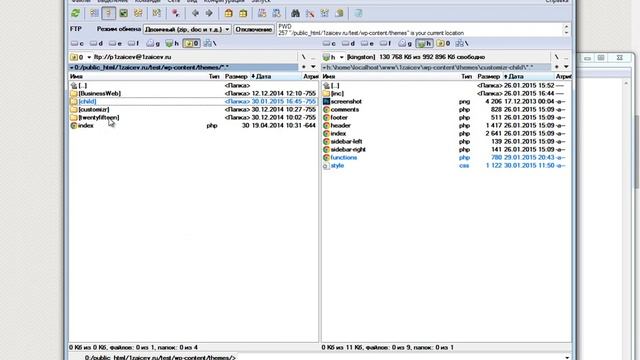The height and width of the screenshot is (360, 640).
Task: Refresh the source panel with the green arrows icon
Action: (76, 13)
